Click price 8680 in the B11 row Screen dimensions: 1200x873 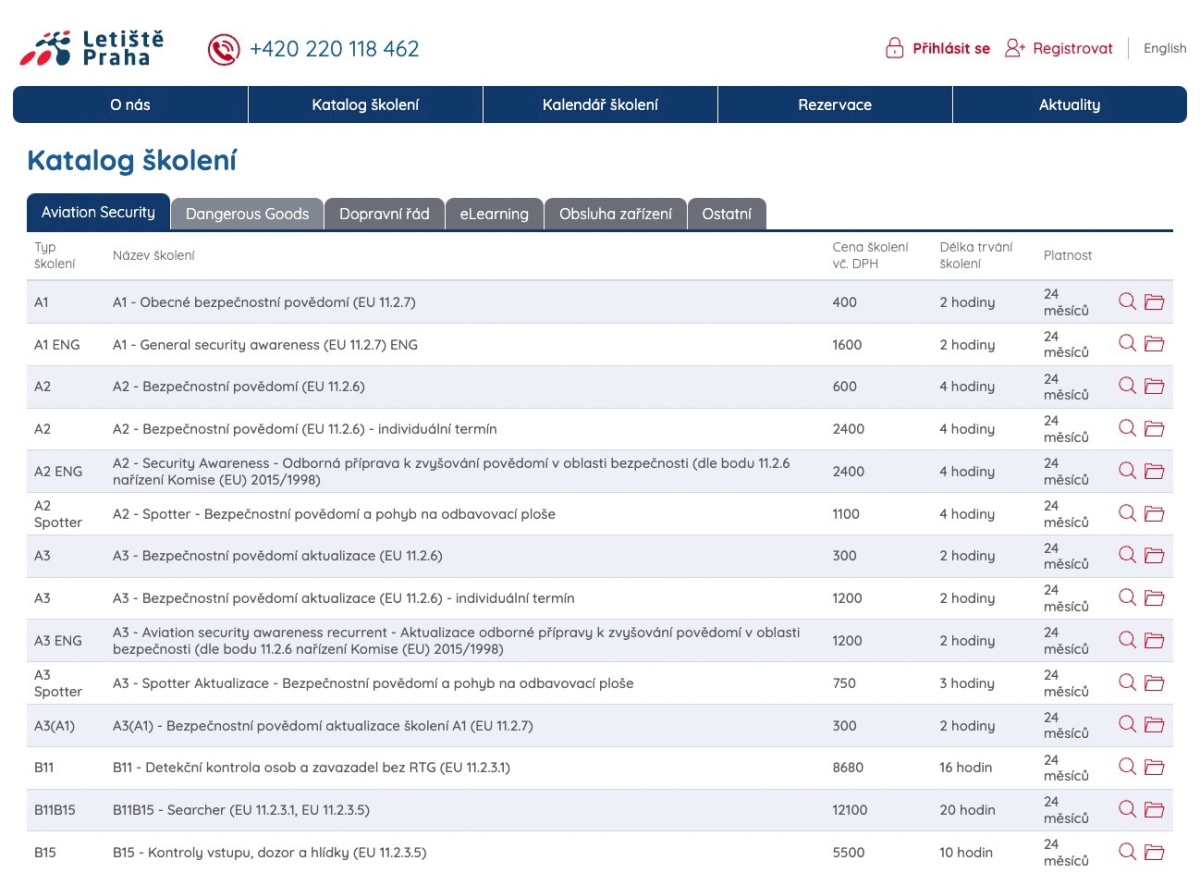(x=848, y=767)
